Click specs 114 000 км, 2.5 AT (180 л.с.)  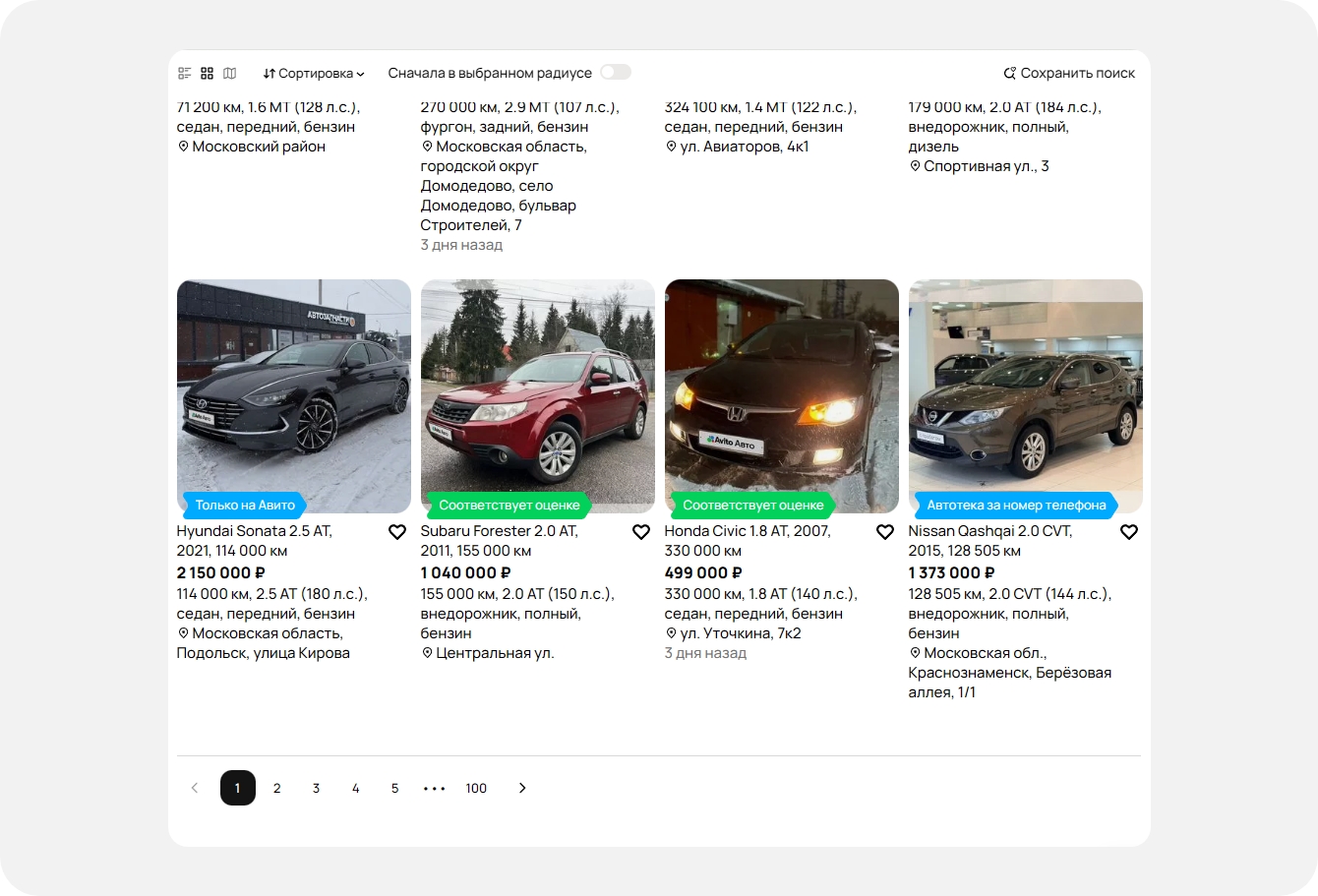[272, 594]
